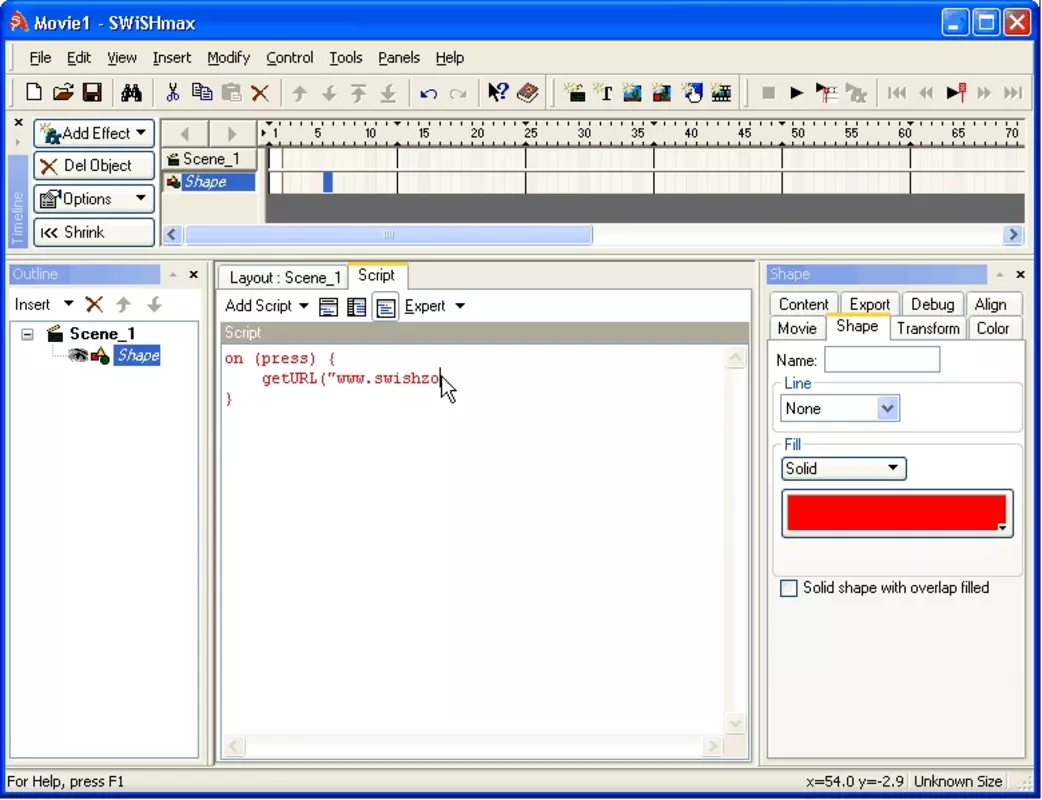Click the getURL script line

click(x=352, y=379)
